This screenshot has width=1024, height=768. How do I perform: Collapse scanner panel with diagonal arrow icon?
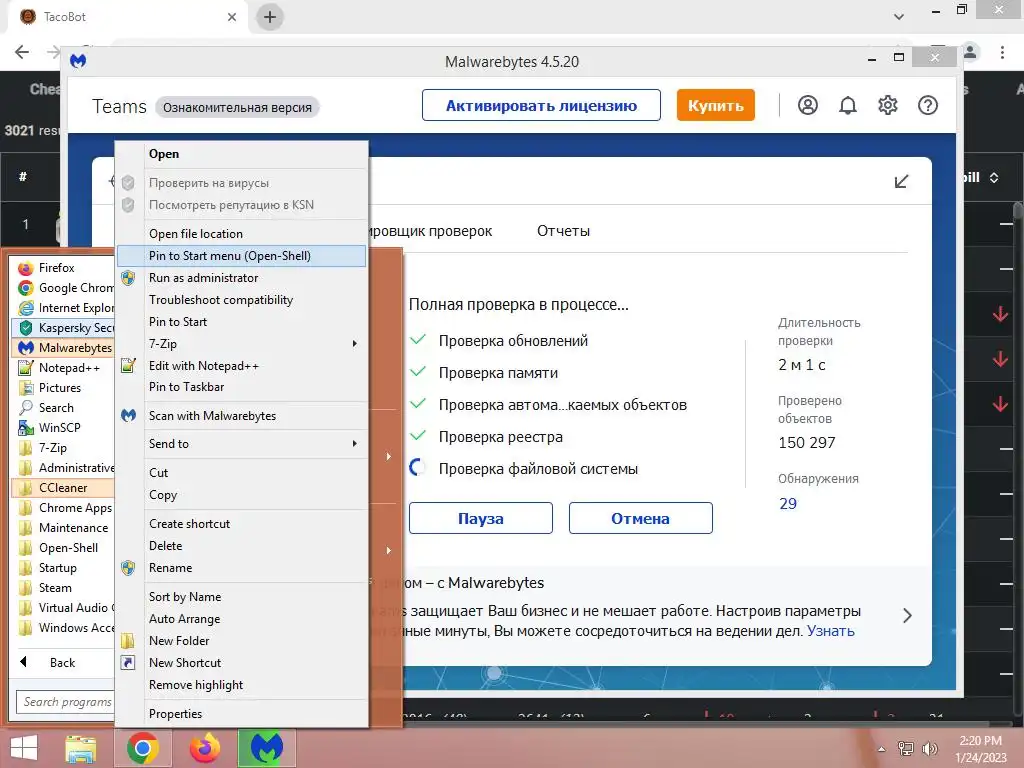click(x=901, y=182)
